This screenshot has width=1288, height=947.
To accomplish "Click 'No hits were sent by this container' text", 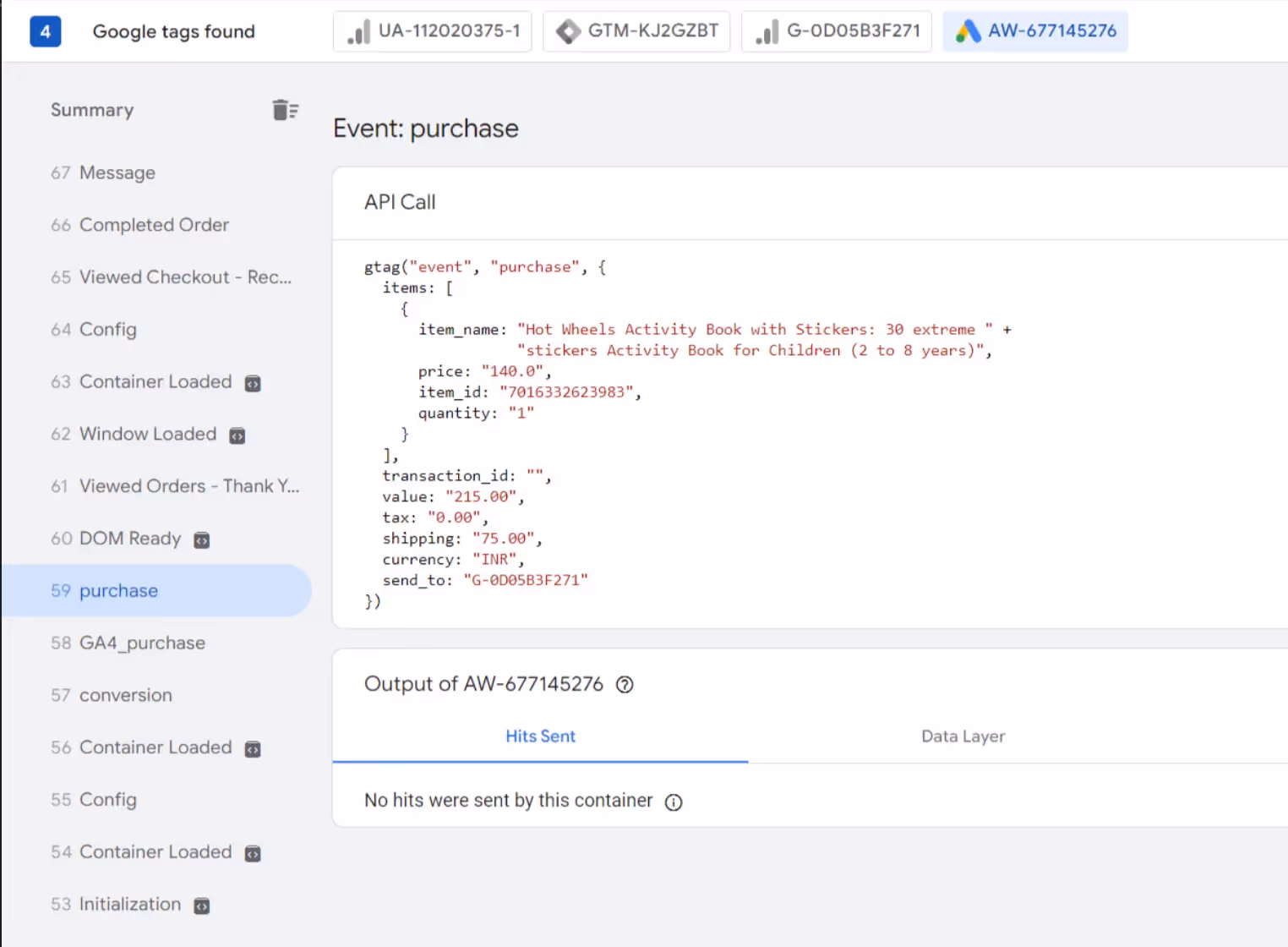I will pos(509,801).
